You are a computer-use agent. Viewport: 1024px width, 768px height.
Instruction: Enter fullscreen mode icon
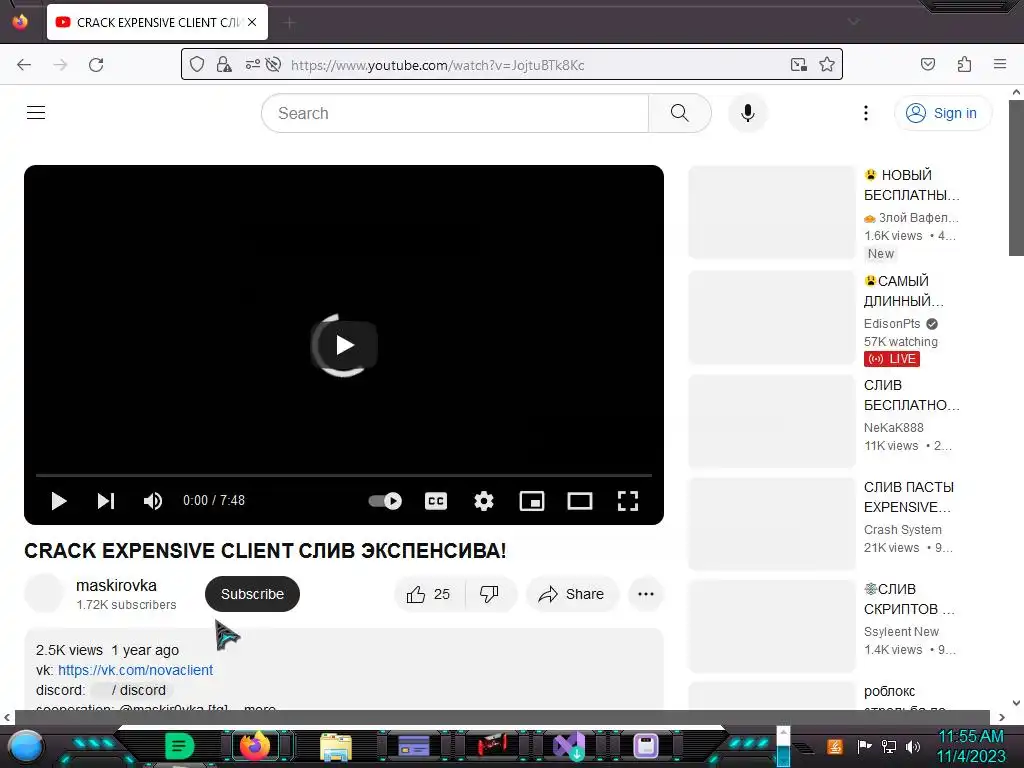pos(628,501)
